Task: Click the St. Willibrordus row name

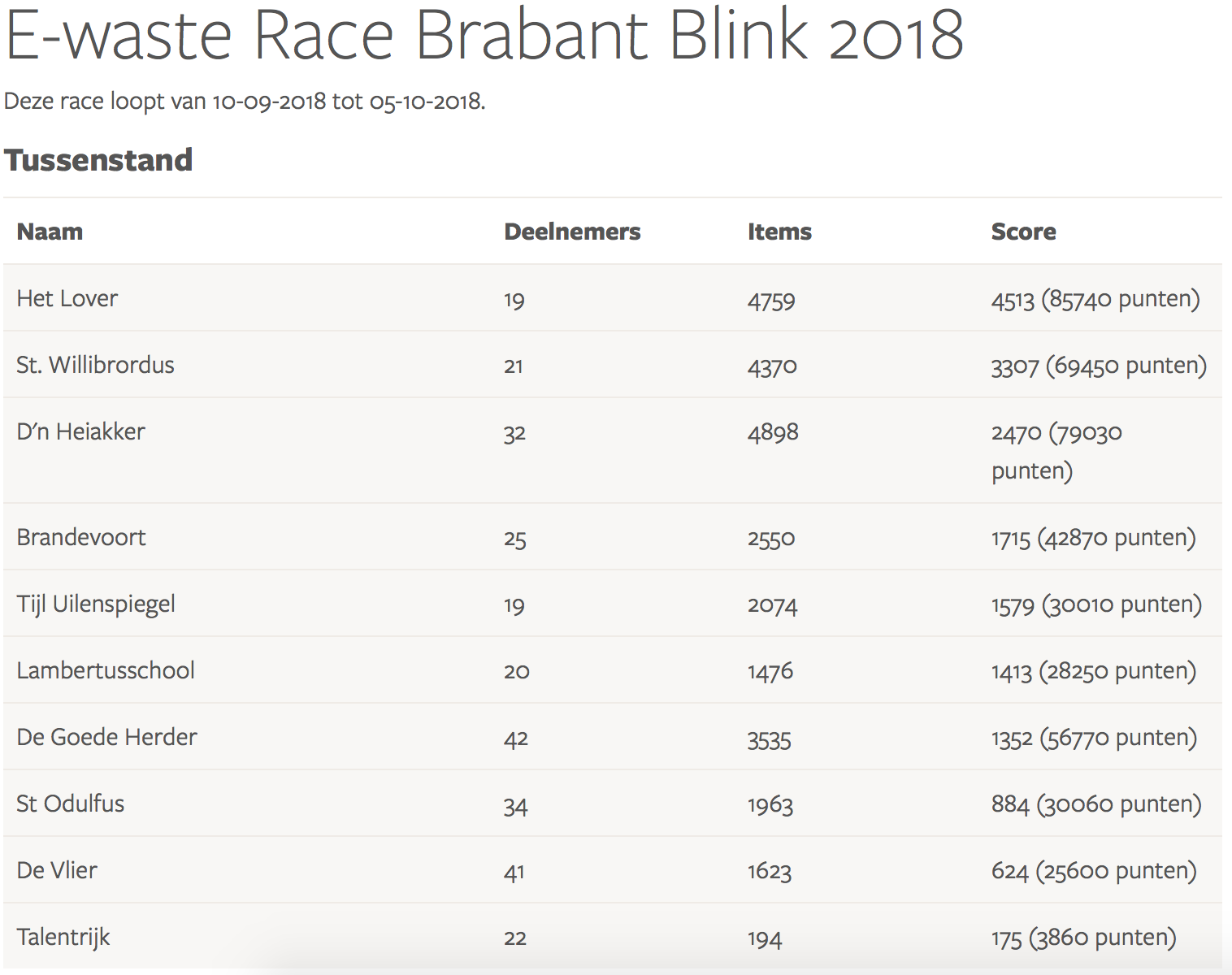Action: point(95,365)
